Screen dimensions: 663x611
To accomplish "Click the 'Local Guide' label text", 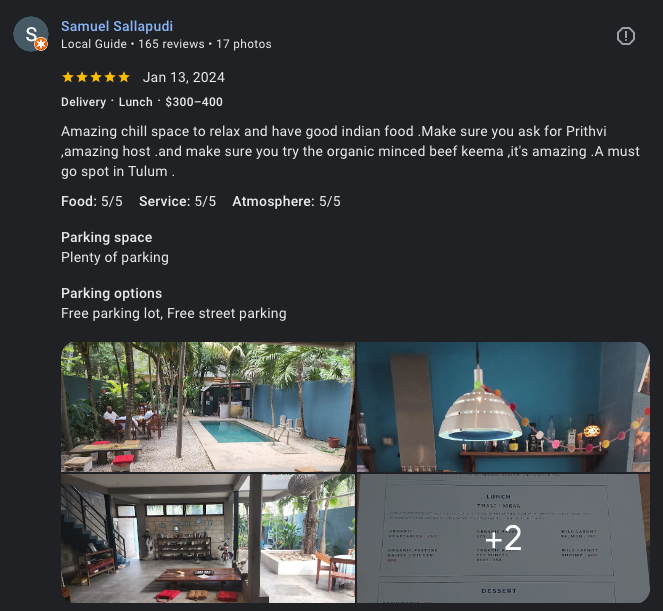I will coord(94,44).
